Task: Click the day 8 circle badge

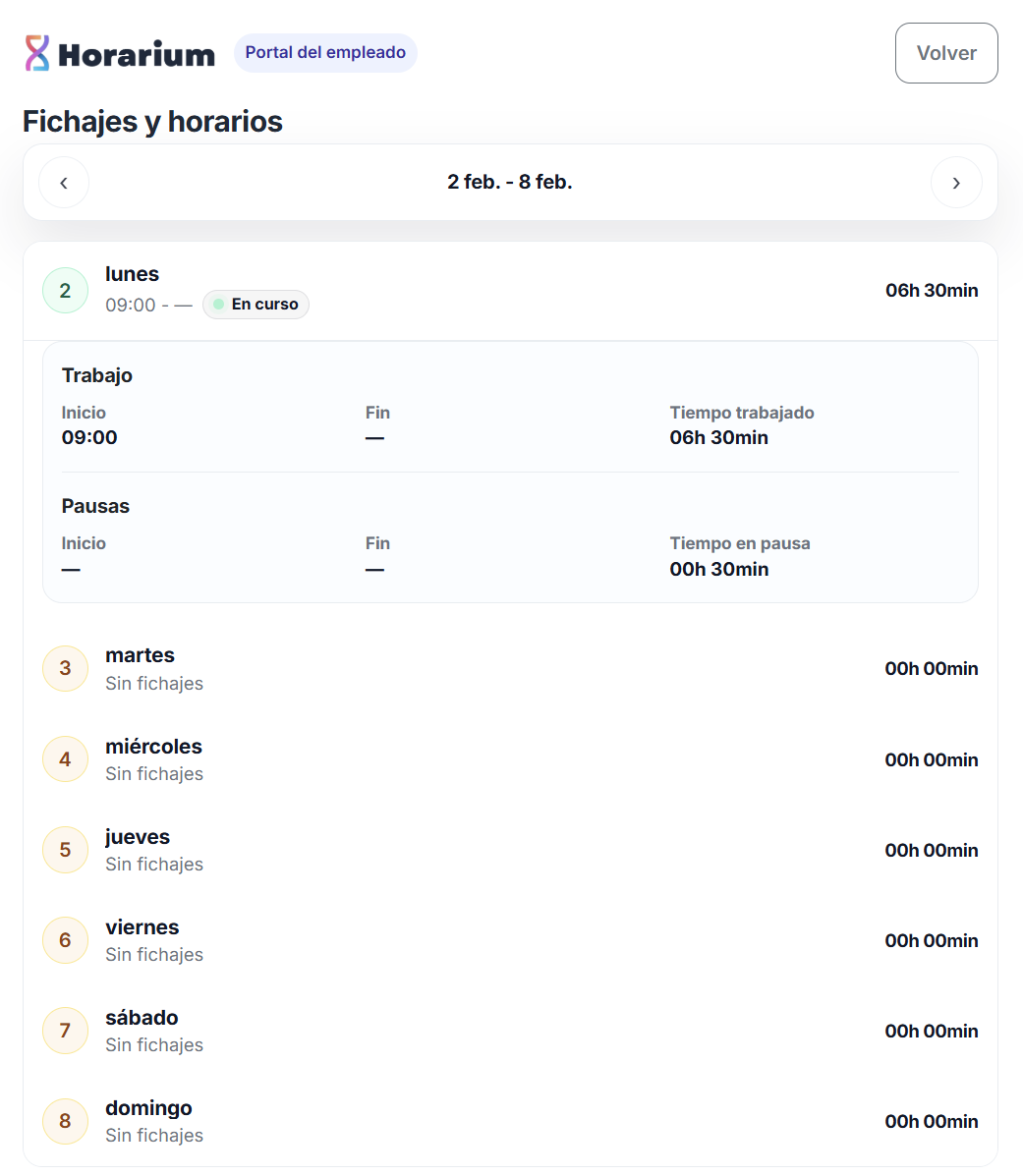Action: (x=66, y=1121)
